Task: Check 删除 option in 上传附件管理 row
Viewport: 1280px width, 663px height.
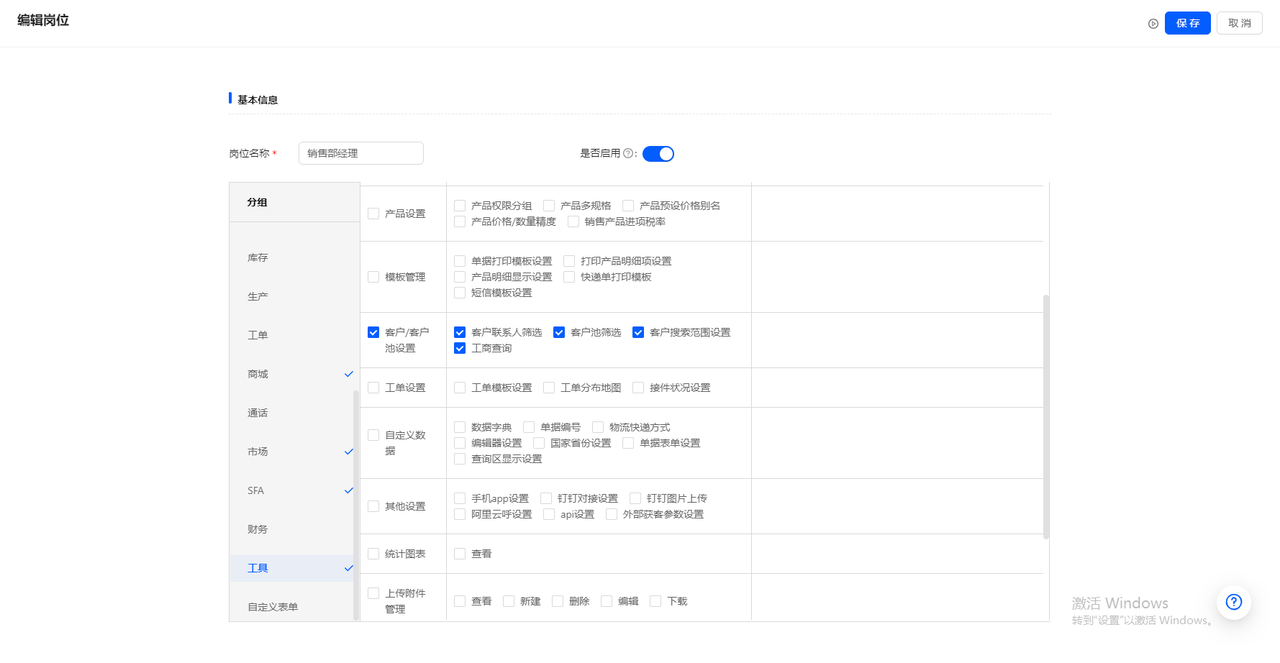Action: click(558, 601)
